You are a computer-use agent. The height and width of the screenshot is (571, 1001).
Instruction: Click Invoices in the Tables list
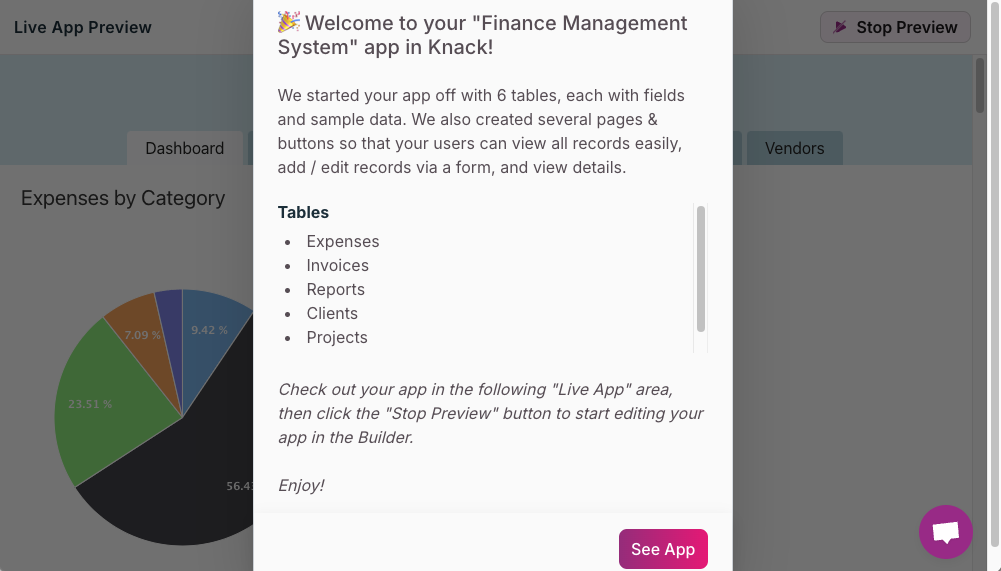coord(338,265)
